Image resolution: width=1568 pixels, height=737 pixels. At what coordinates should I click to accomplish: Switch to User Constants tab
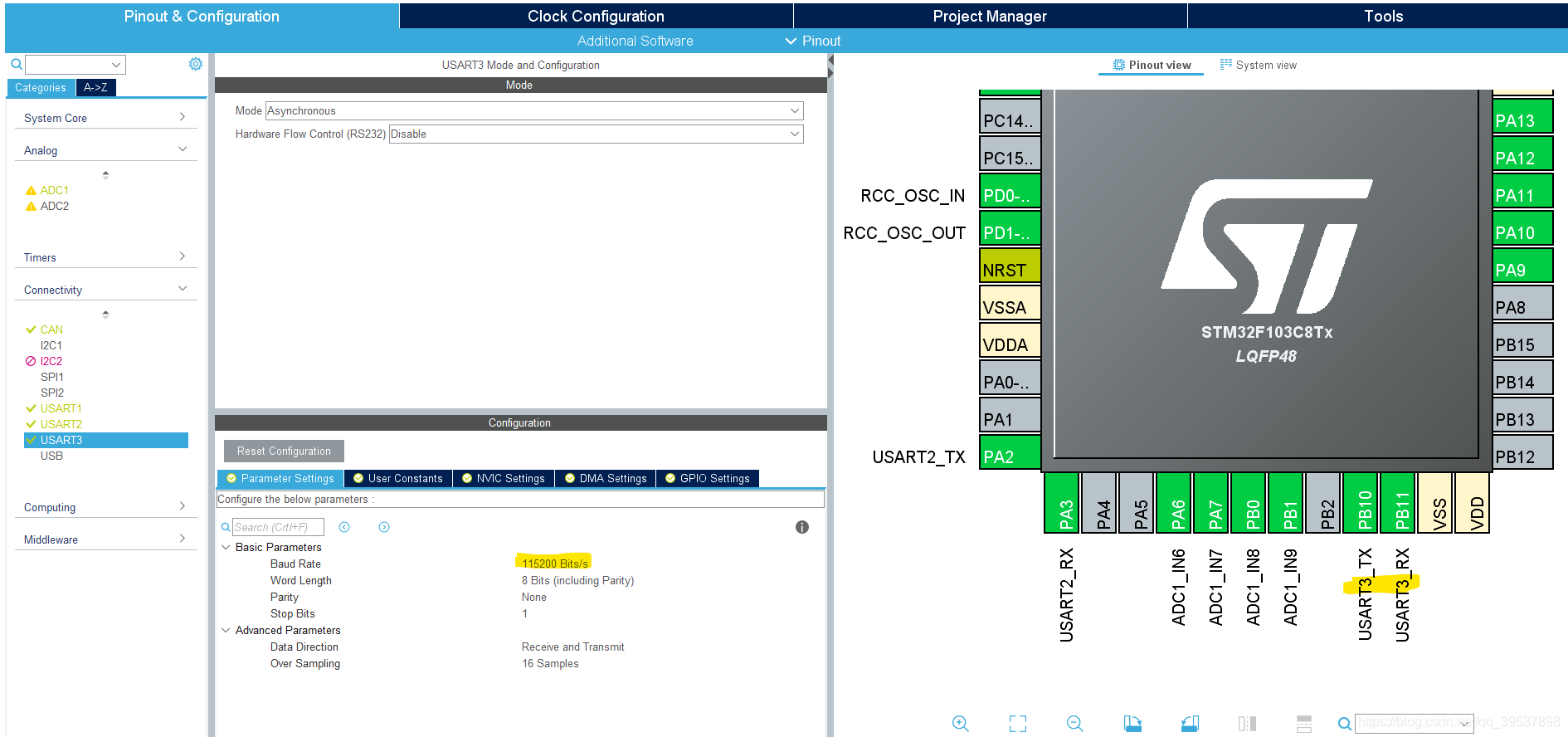[x=397, y=478]
